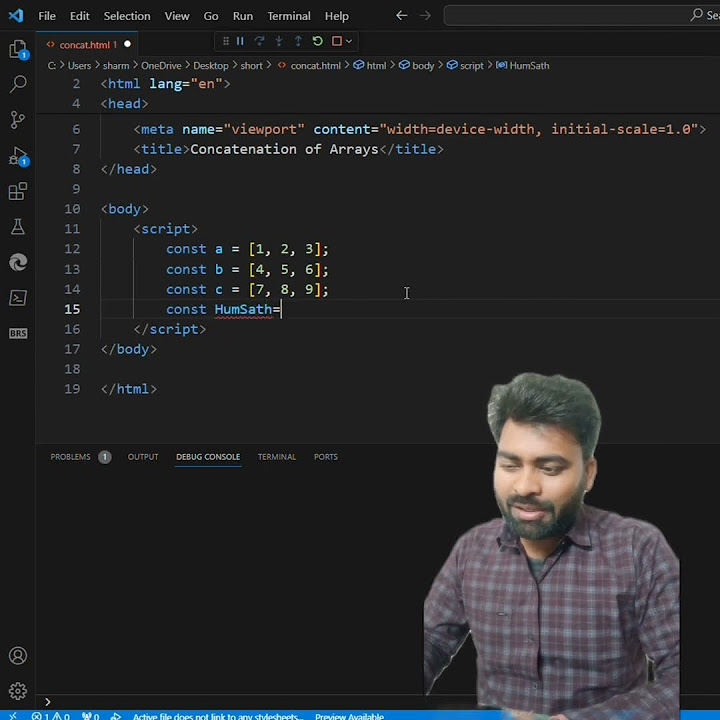Open the terminal-style activity bar icon
The image size is (720, 720).
[x=18, y=298]
